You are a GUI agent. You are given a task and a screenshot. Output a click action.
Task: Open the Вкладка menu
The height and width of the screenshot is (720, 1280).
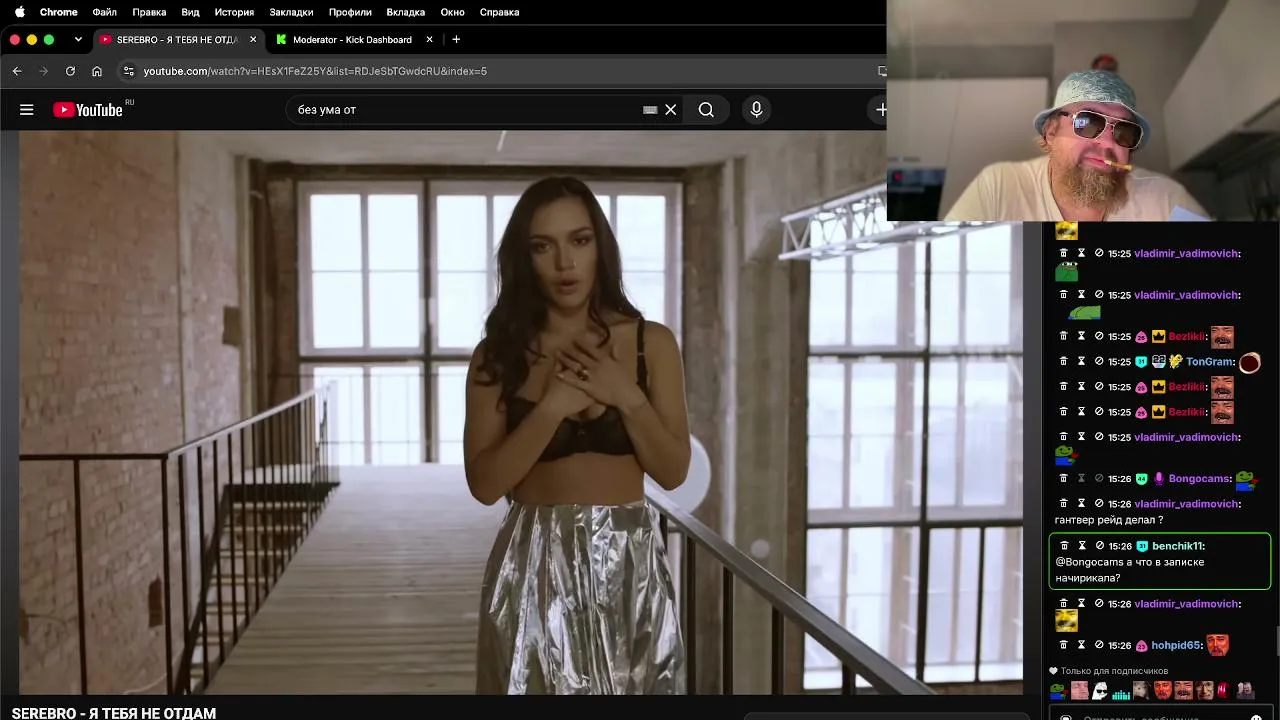(405, 12)
